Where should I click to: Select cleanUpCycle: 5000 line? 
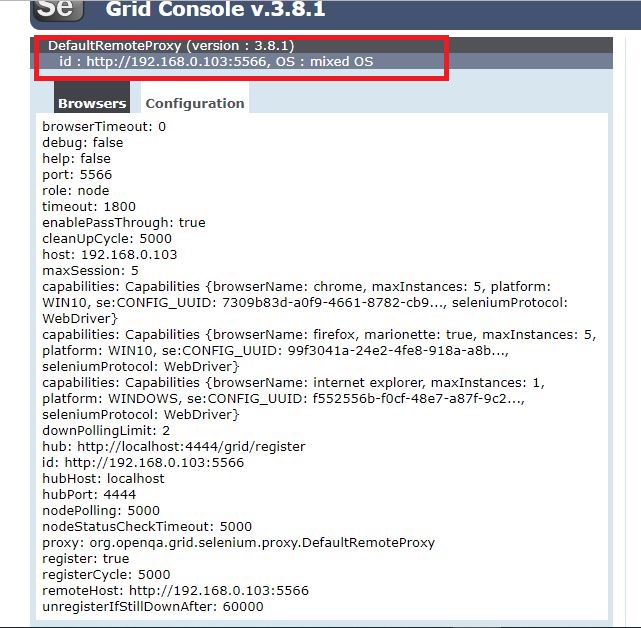pyautogui.click(x=107, y=238)
